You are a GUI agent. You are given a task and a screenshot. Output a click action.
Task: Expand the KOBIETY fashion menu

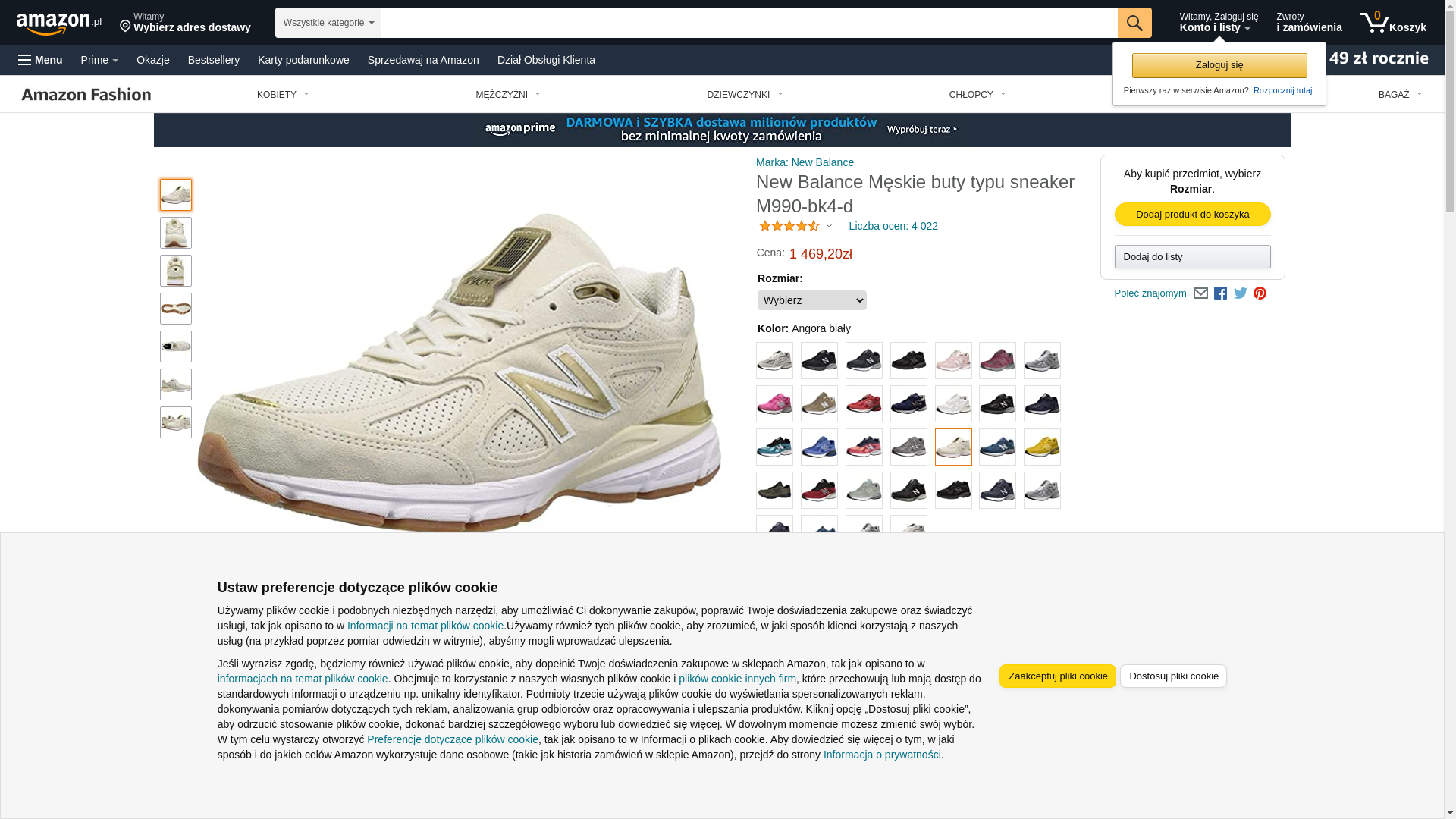pos(283,95)
